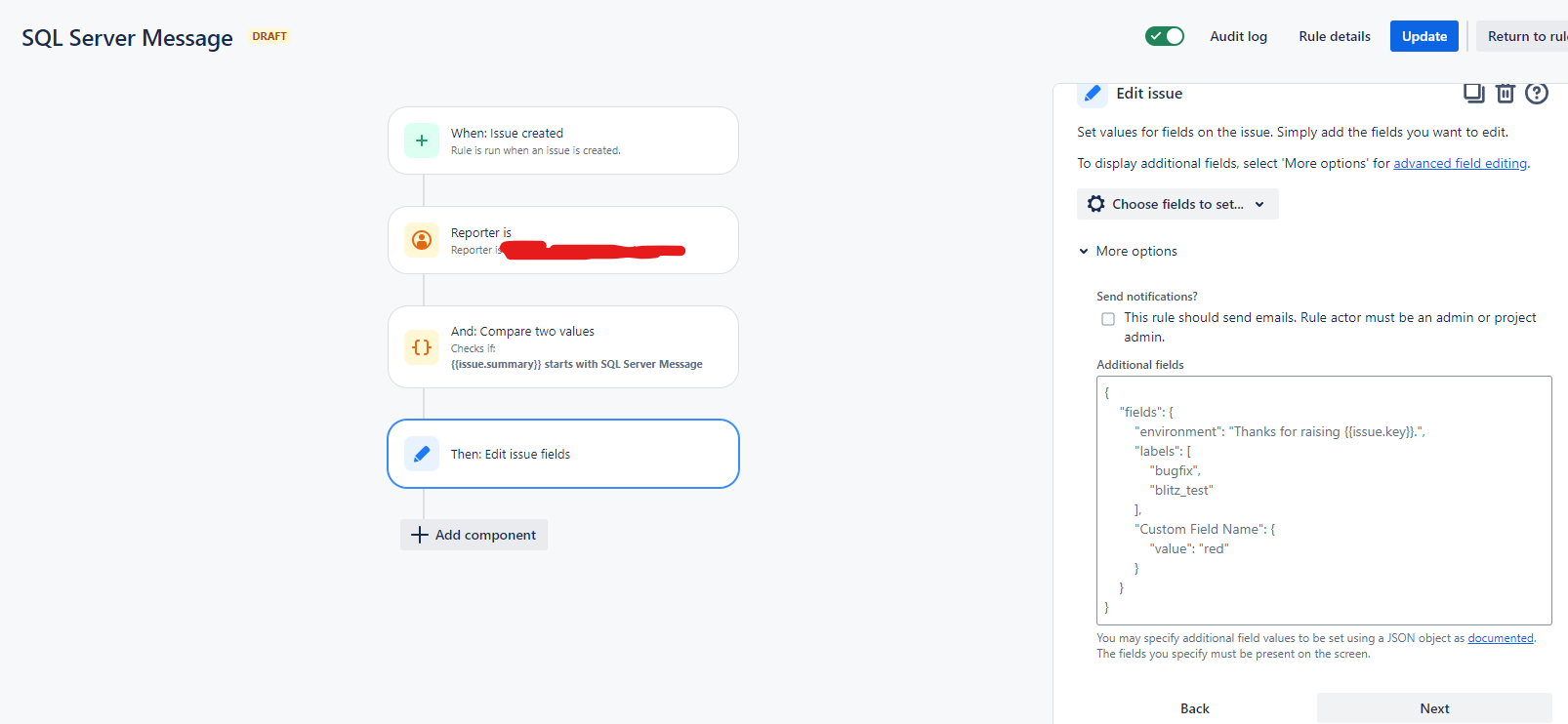Click the curly braces Compare values icon
The height and width of the screenshot is (724, 1568).
point(422,347)
